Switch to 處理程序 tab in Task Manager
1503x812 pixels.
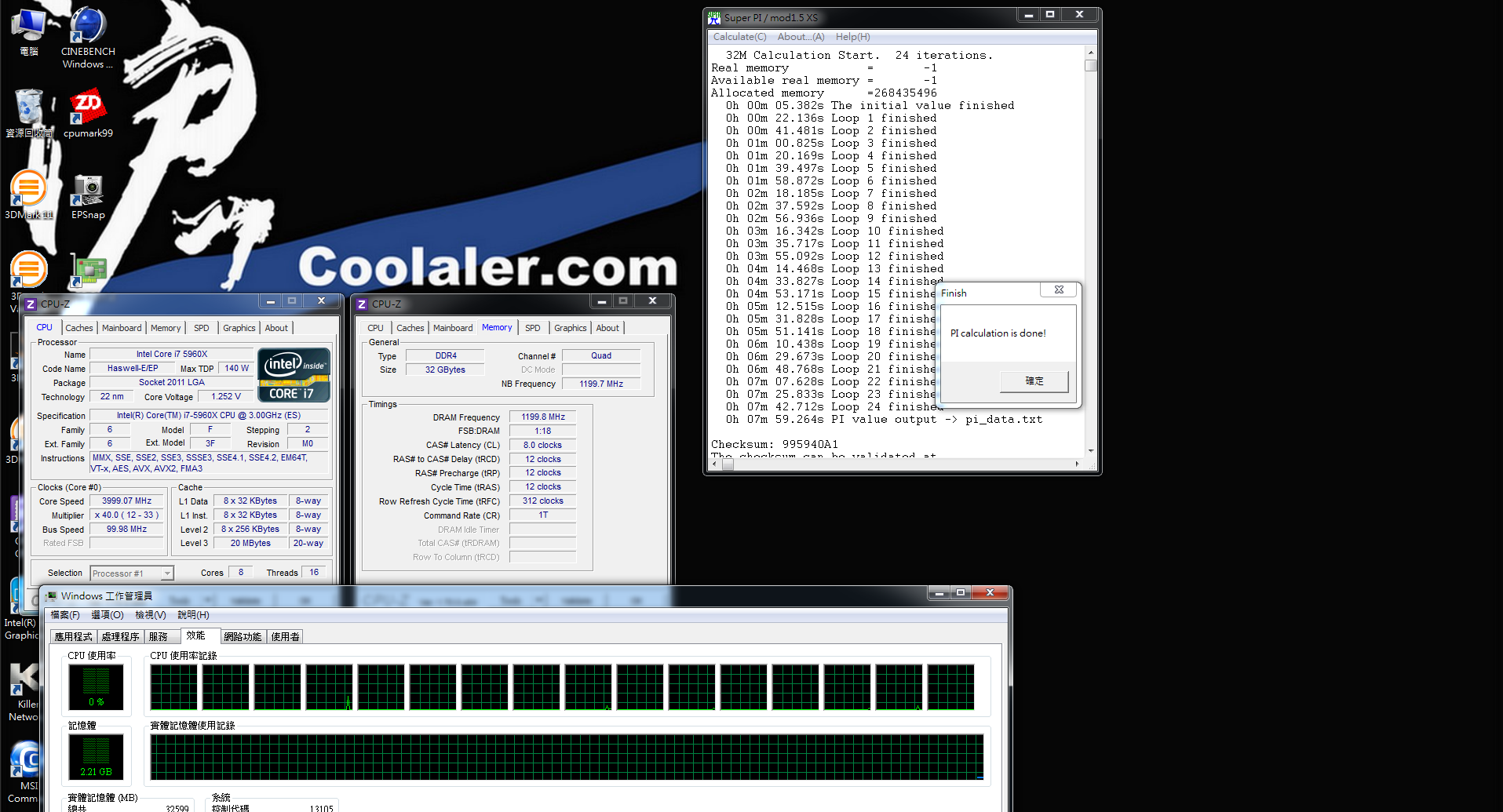120,637
